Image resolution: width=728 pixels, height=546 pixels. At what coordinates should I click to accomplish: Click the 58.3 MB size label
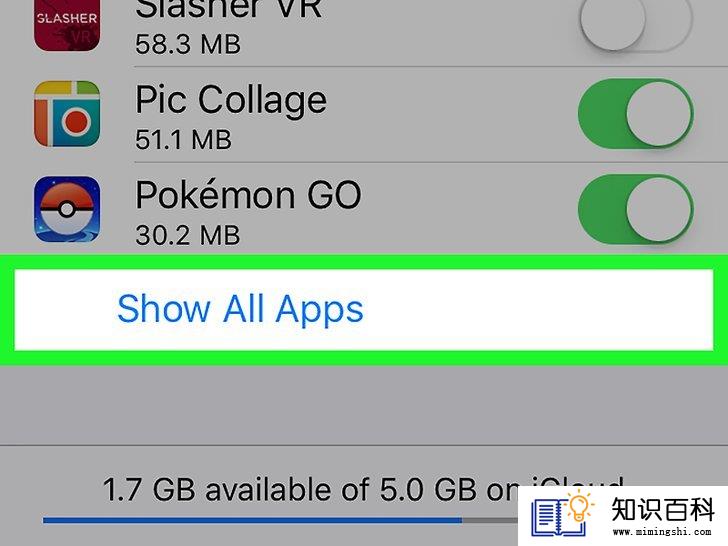tap(188, 44)
